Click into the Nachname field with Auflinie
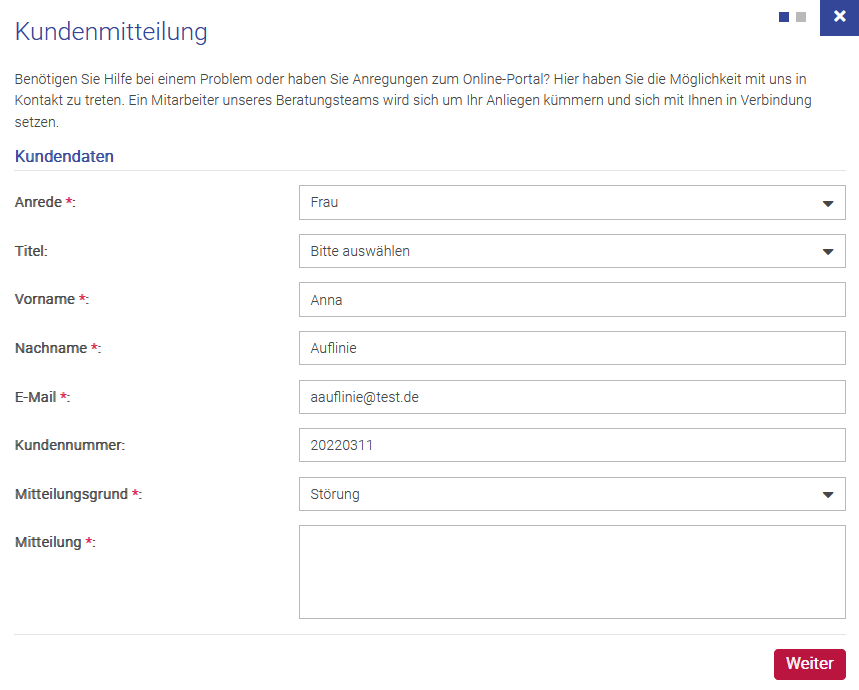The width and height of the screenshot is (859, 690). pyautogui.click(x=572, y=349)
